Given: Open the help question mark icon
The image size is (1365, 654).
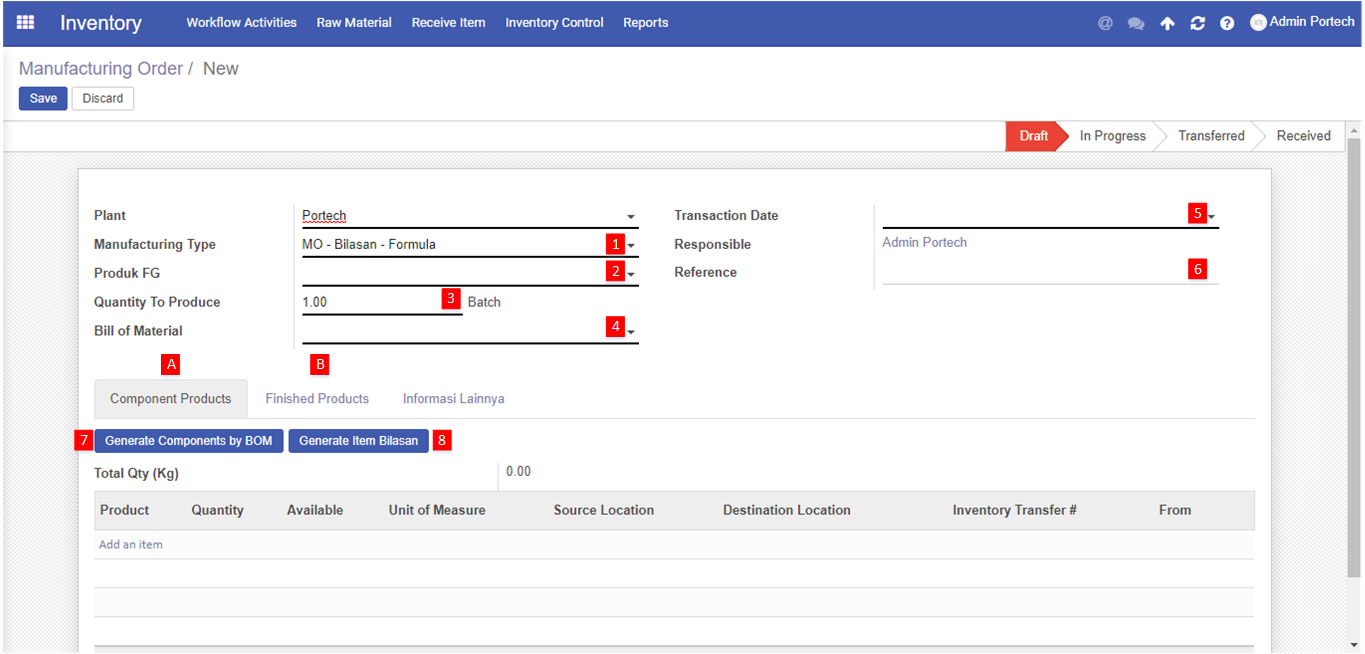Looking at the screenshot, I should point(1227,23).
